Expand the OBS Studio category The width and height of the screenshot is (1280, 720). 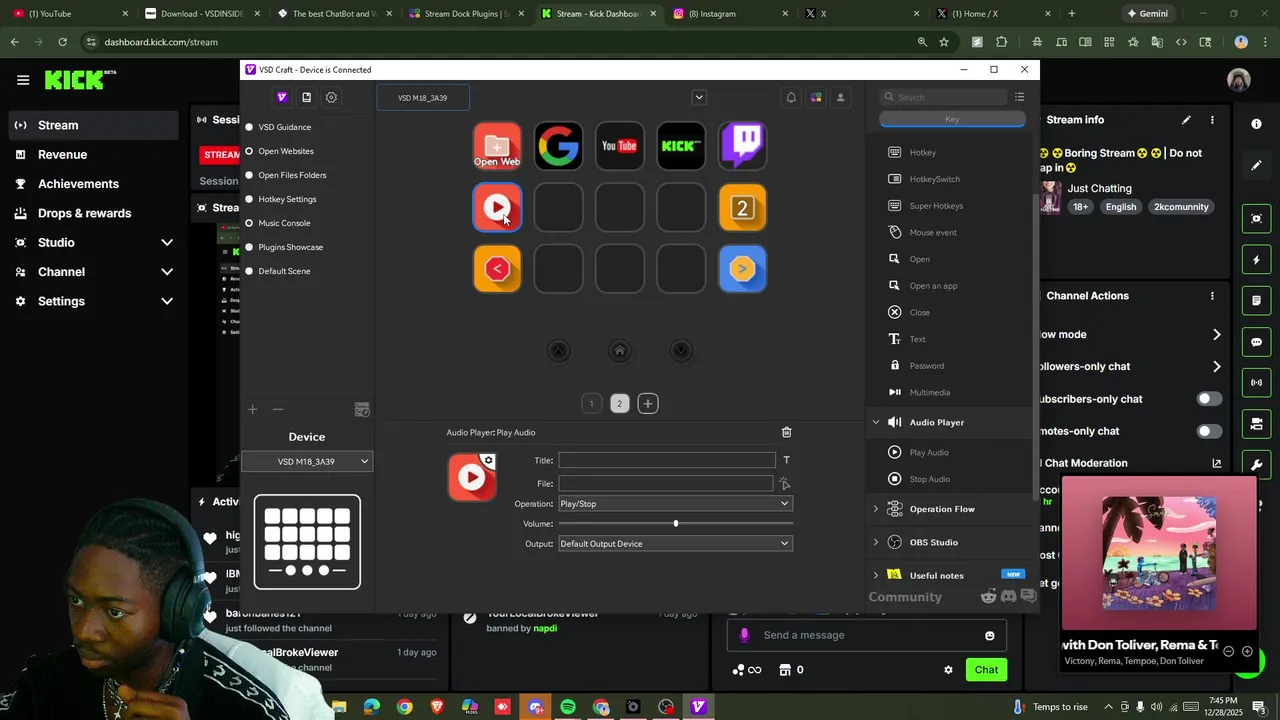876,542
